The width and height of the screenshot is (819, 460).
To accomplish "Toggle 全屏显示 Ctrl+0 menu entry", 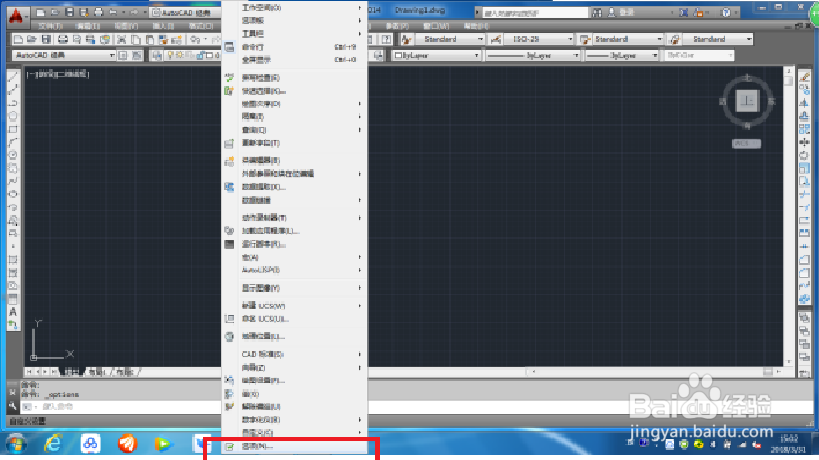I will (x=295, y=61).
